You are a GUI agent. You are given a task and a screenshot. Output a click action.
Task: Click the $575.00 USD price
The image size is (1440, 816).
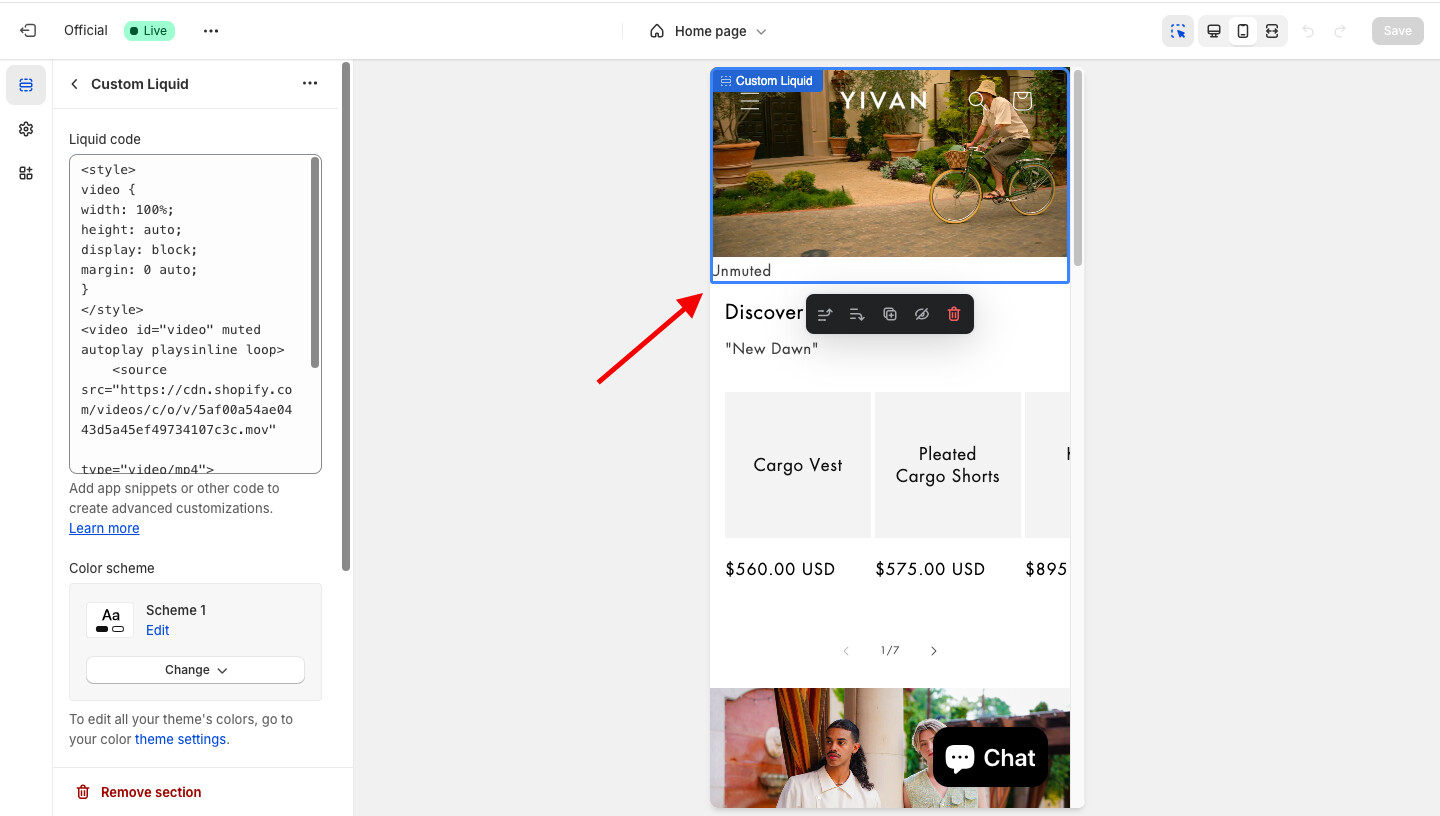tap(930, 569)
